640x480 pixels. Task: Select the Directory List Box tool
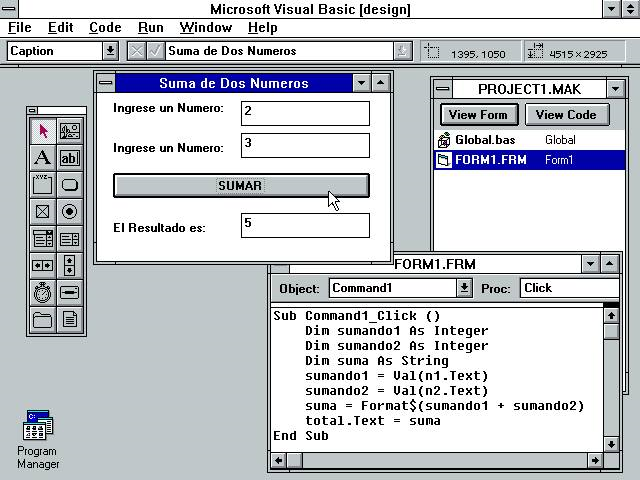43,320
